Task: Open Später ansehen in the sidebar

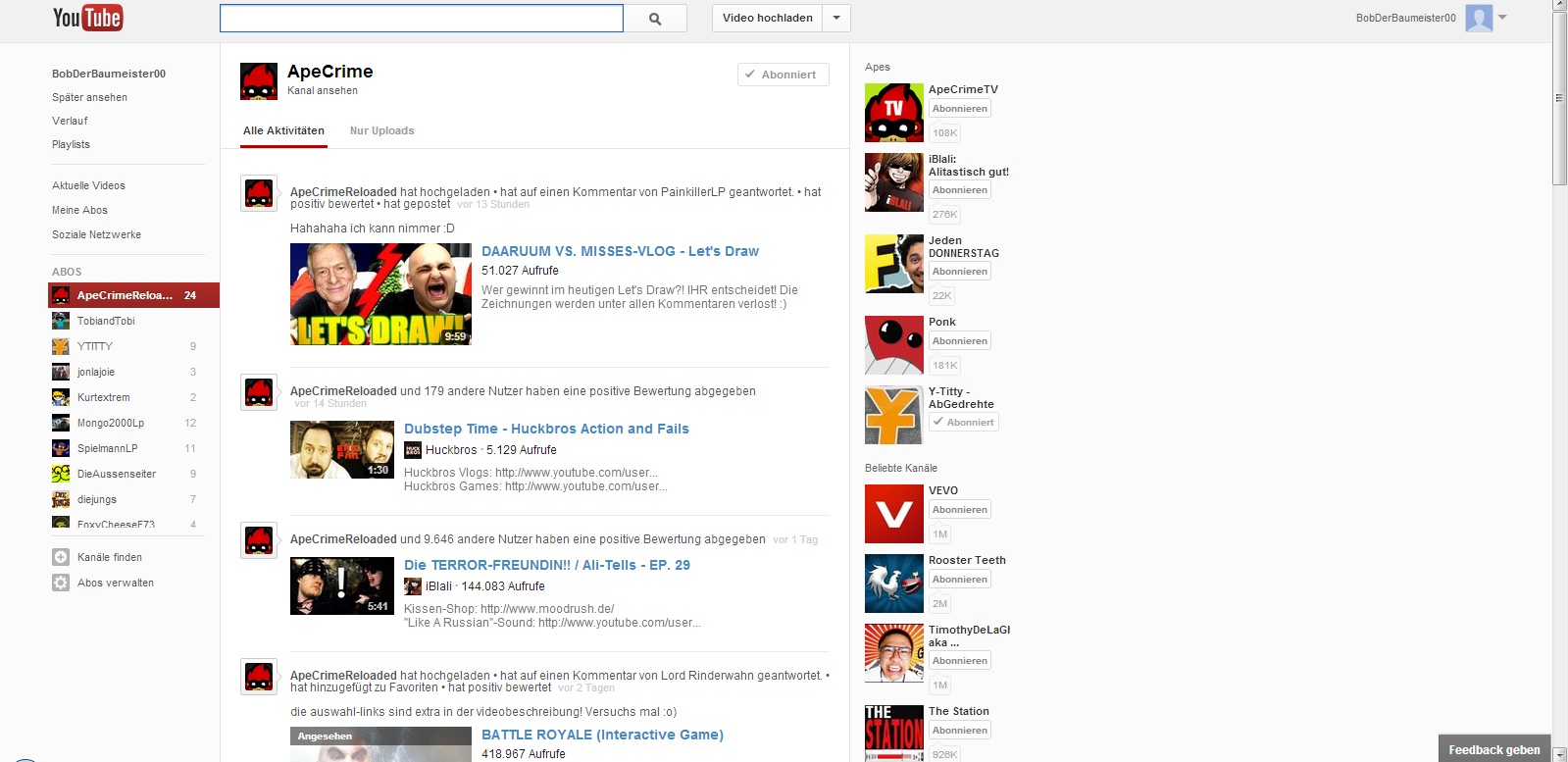Action: [x=89, y=97]
